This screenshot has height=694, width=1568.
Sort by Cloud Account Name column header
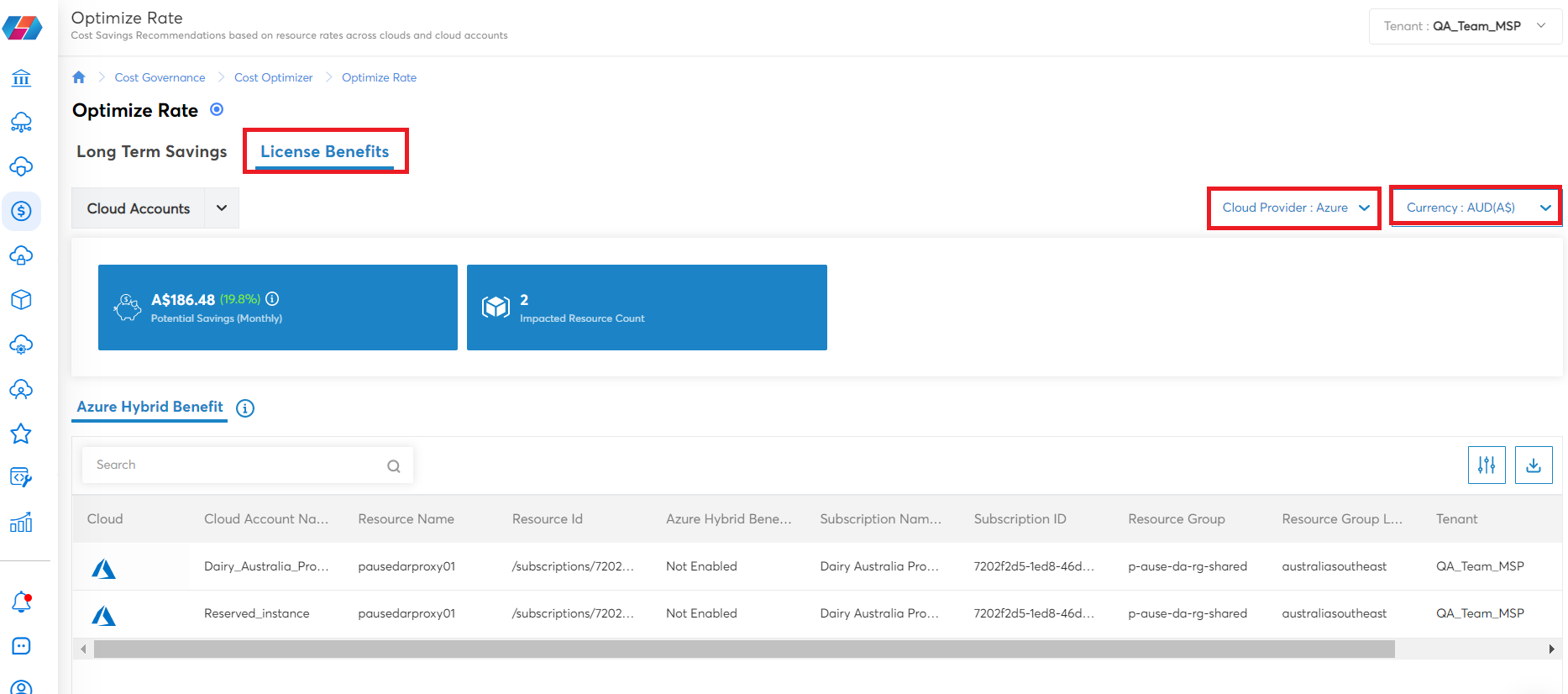(x=266, y=519)
